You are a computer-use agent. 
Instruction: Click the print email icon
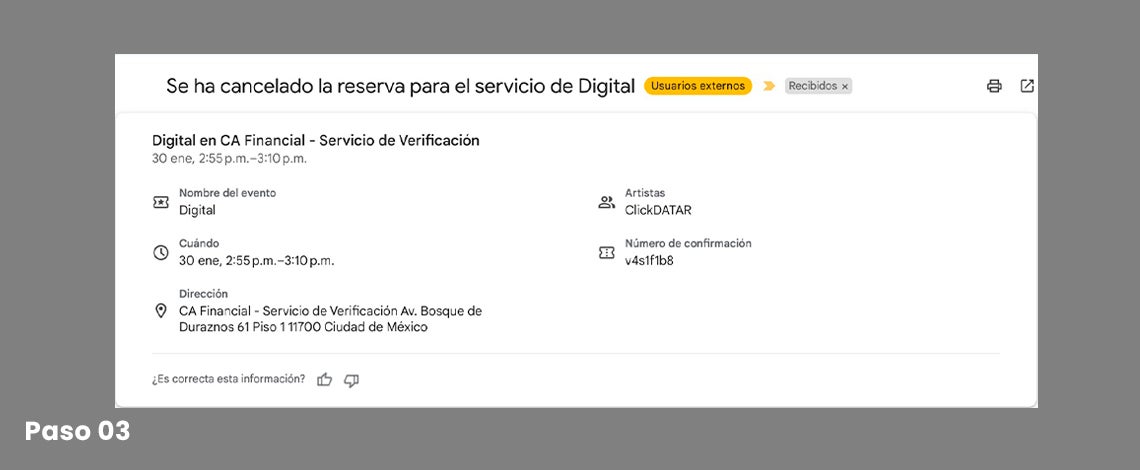pyautogui.click(x=994, y=86)
